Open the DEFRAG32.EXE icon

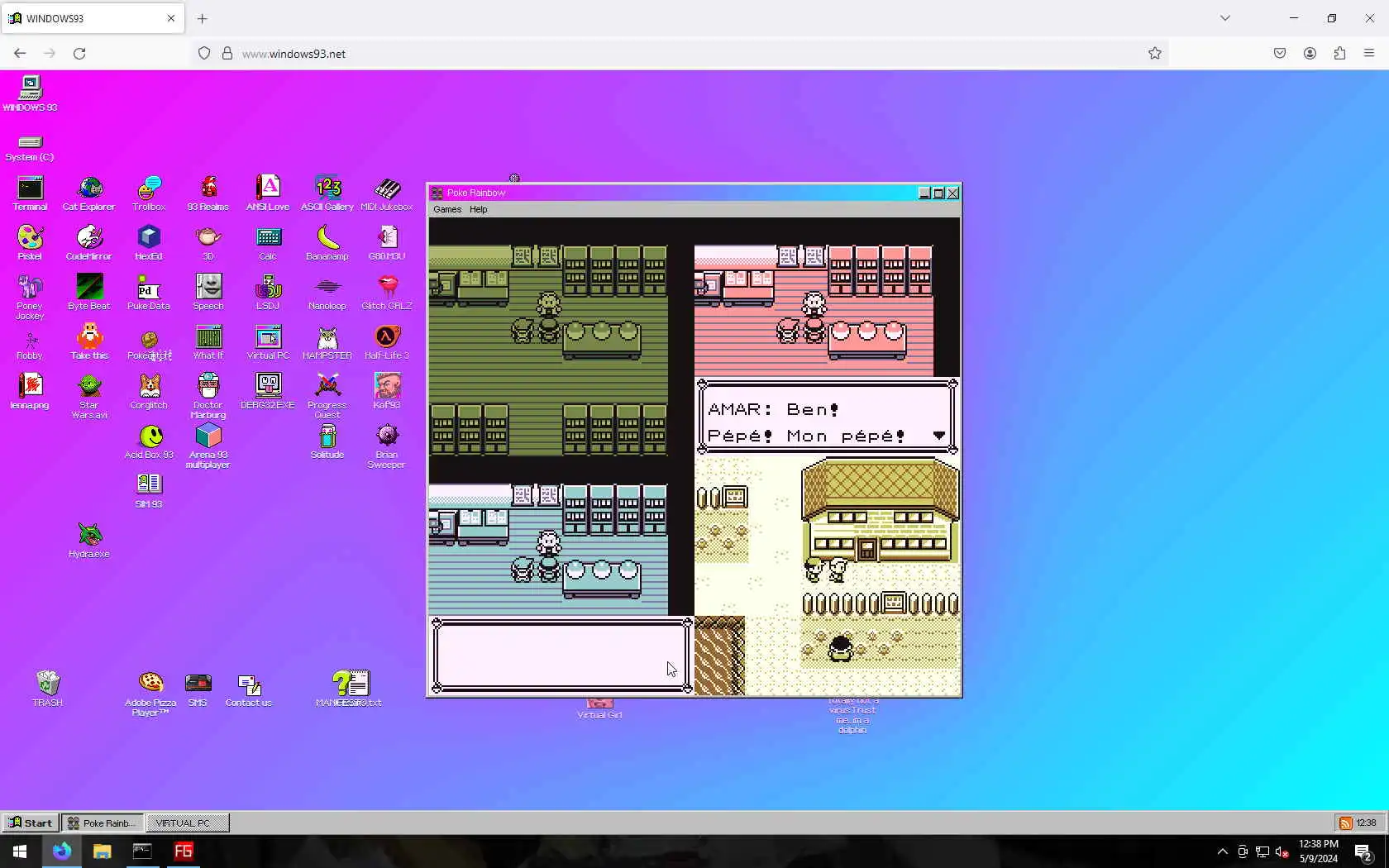[268, 392]
